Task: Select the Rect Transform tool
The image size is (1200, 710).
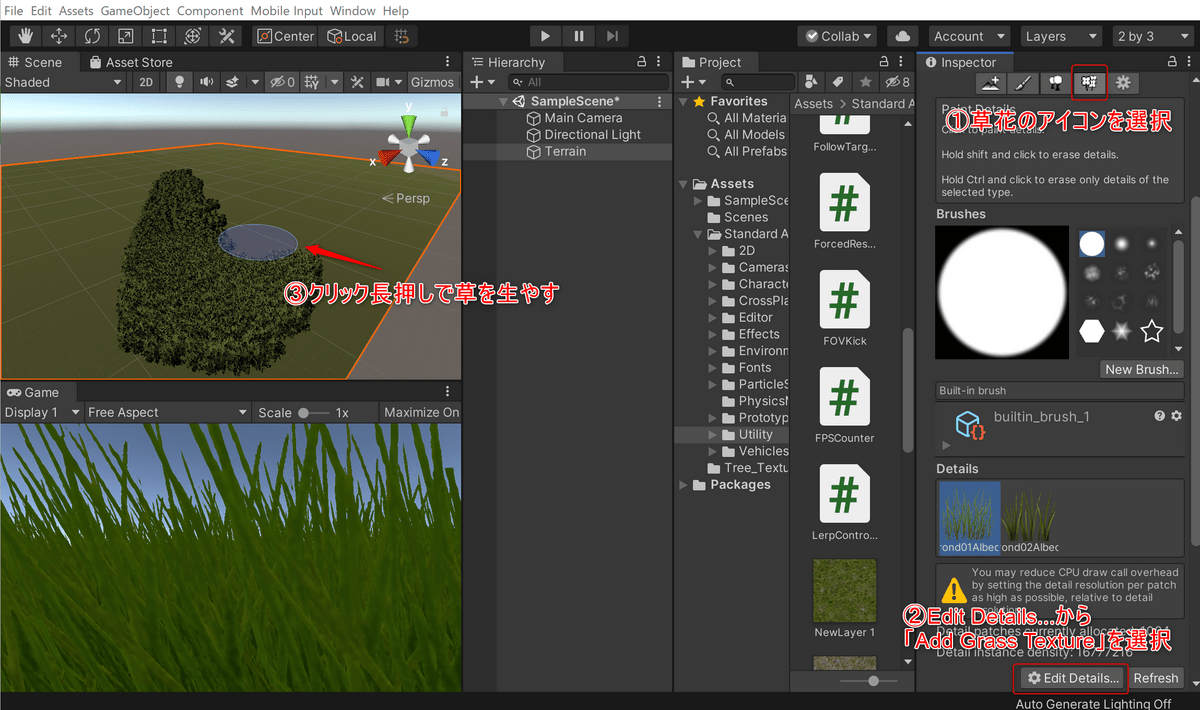Action: pos(159,36)
